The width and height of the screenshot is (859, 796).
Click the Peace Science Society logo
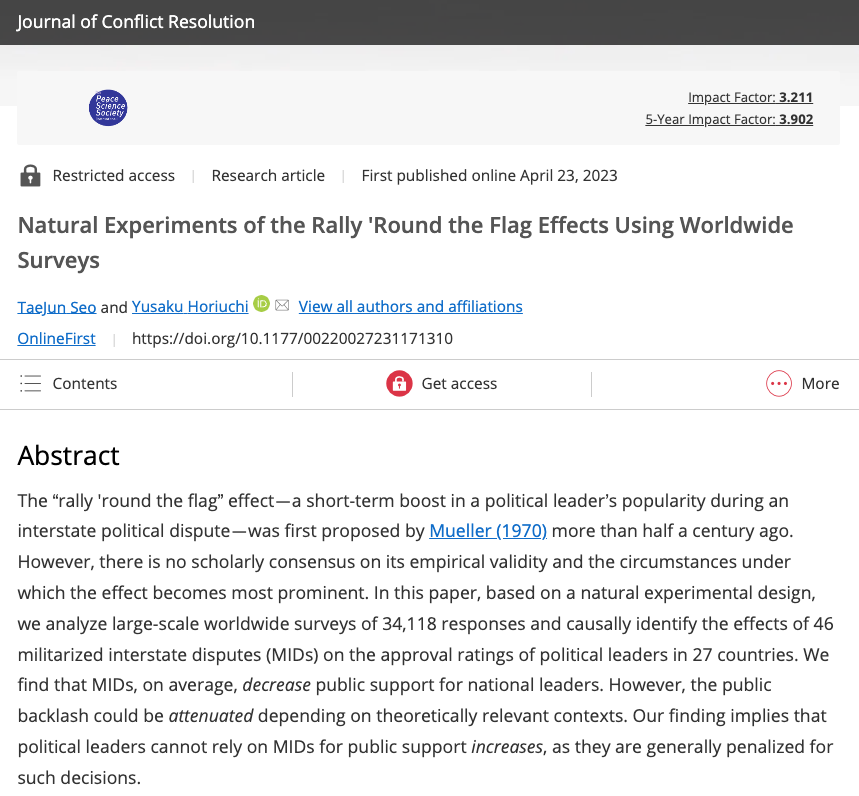108,108
